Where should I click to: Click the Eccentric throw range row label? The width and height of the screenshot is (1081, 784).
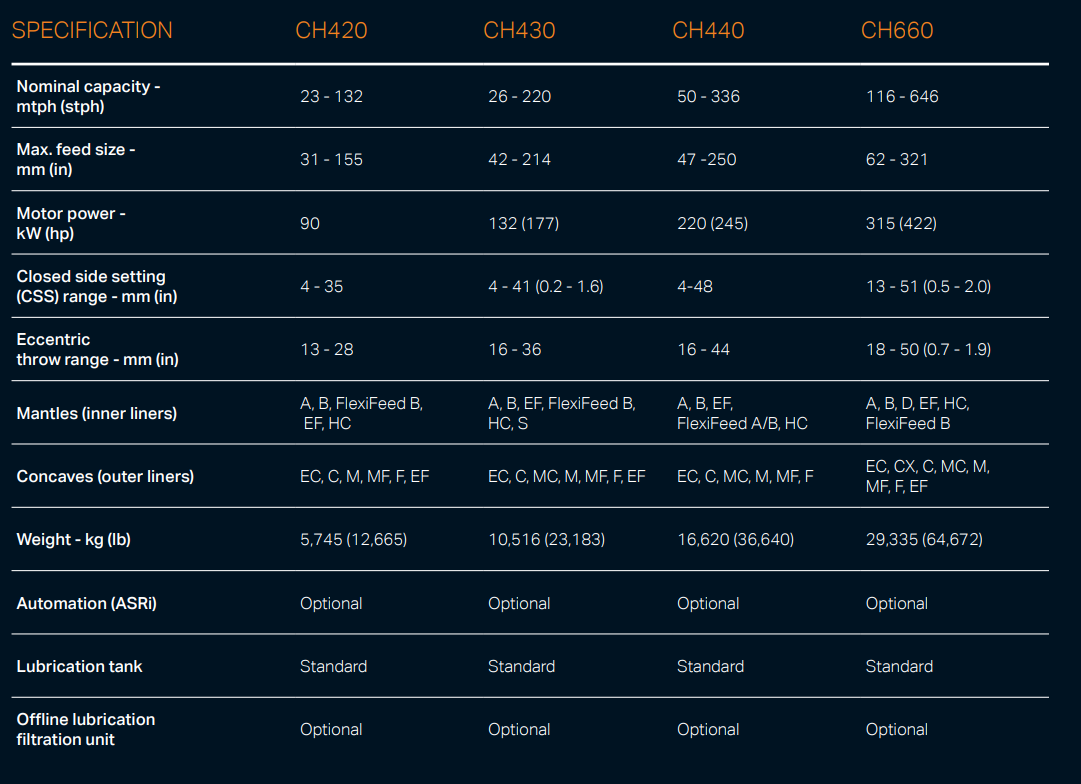coord(97,349)
